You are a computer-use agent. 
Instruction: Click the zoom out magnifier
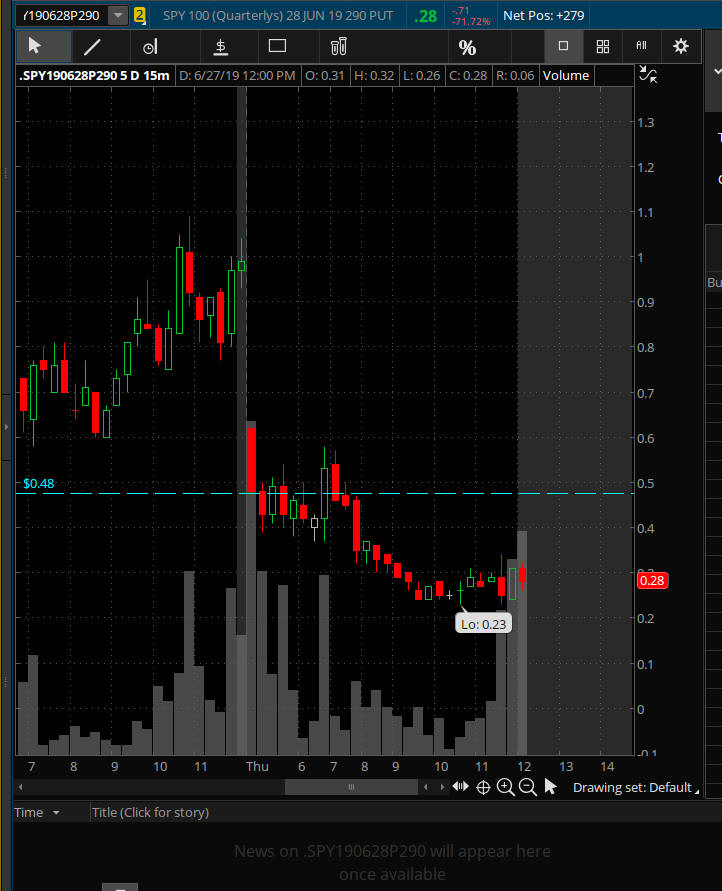tap(528, 787)
